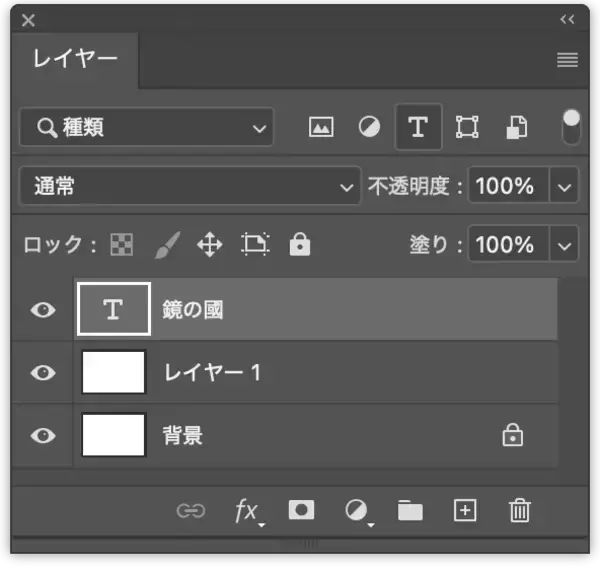Create a new group folder
Screen dimensions: 600x568
coord(410,510)
